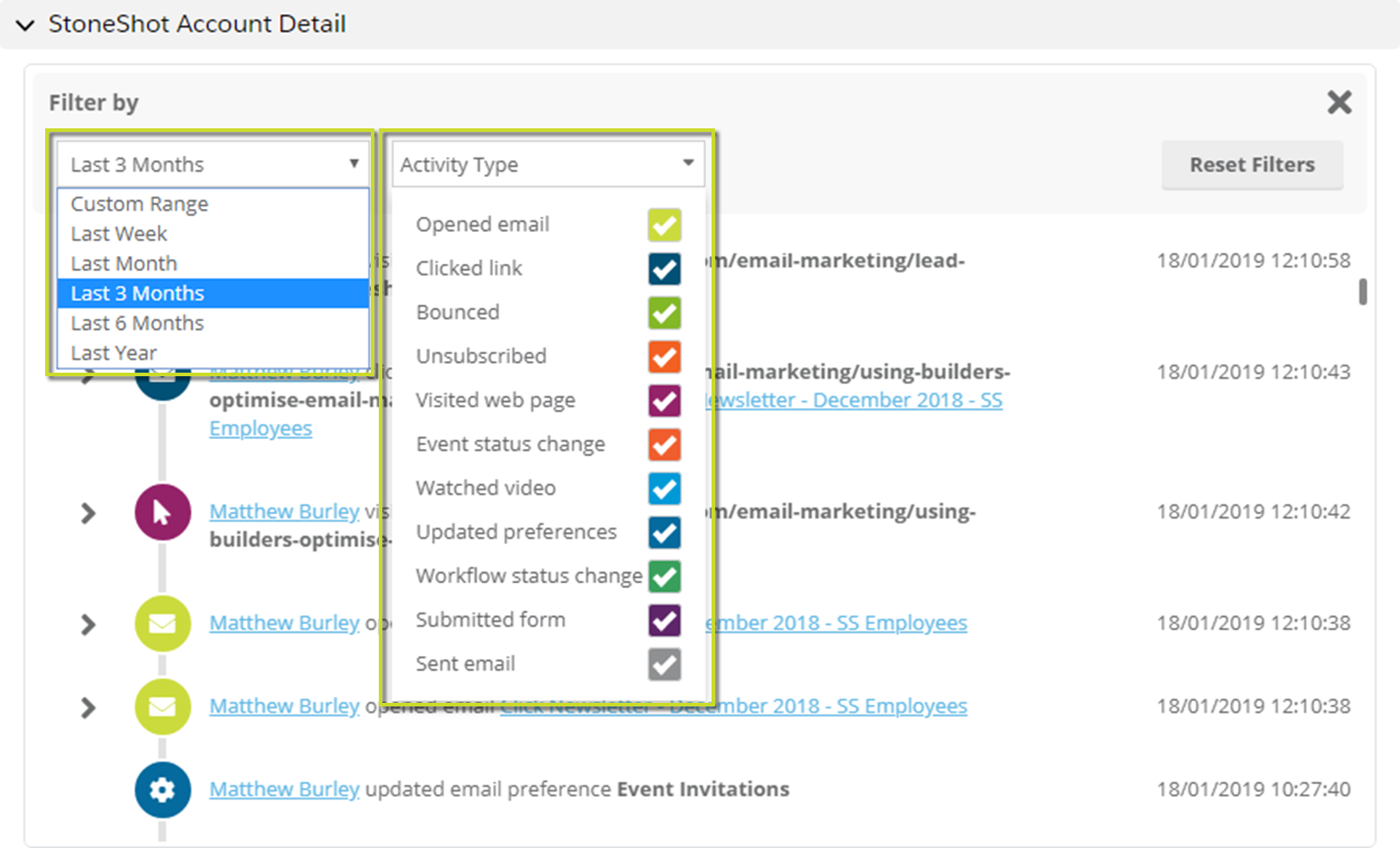Click the envelope icon of the last 12:10:38 entry
This screenshot has height=848, width=1400.
tap(163, 707)
